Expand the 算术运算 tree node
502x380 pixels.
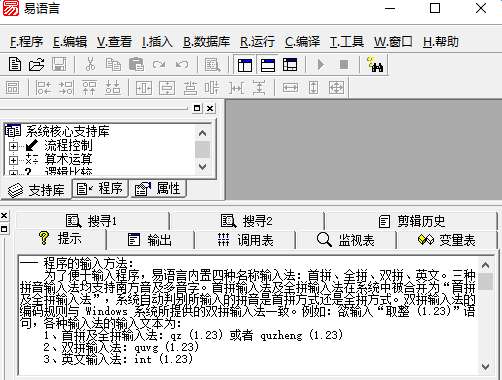pos(13,160)
